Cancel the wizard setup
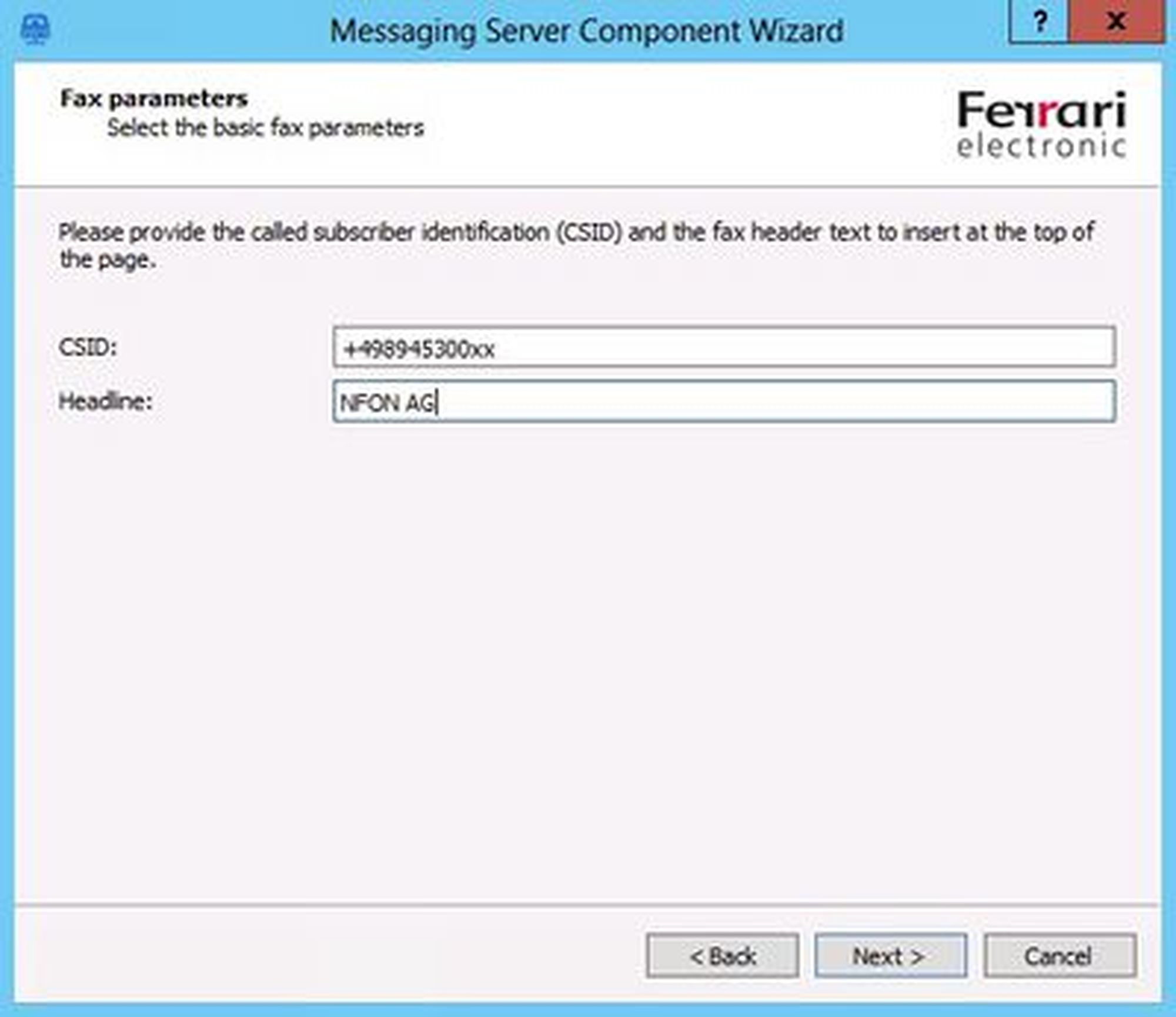 pyautogui.click(x=1060, y=956)
